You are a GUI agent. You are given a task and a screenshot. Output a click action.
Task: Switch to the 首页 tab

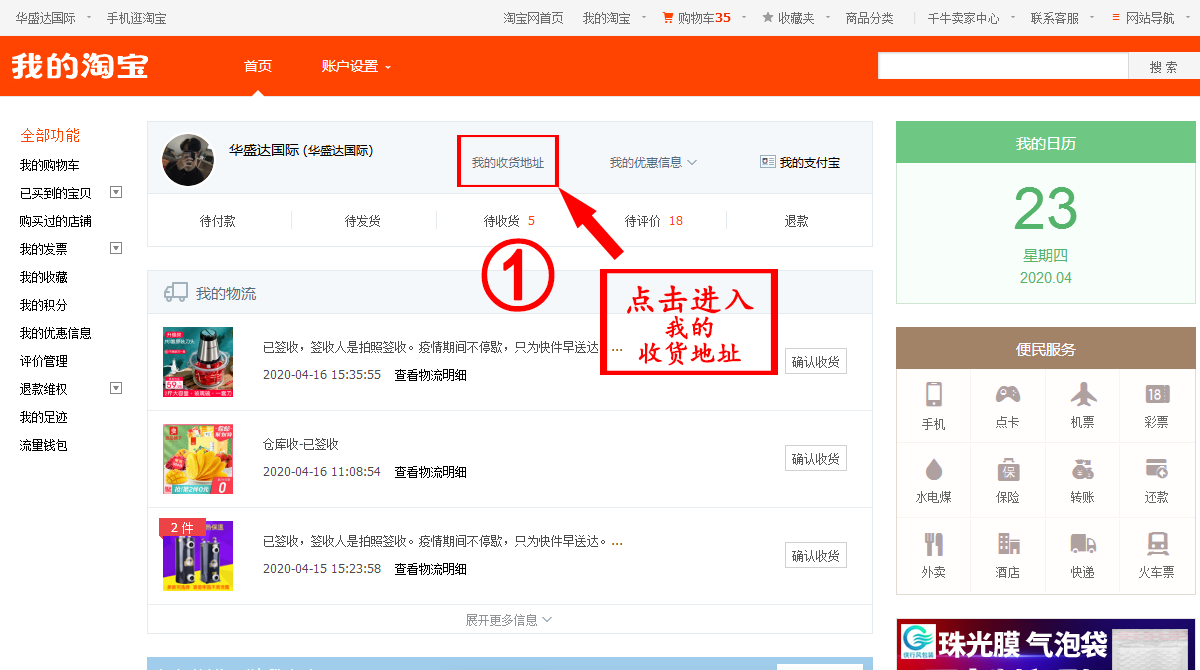coord(258,66)
